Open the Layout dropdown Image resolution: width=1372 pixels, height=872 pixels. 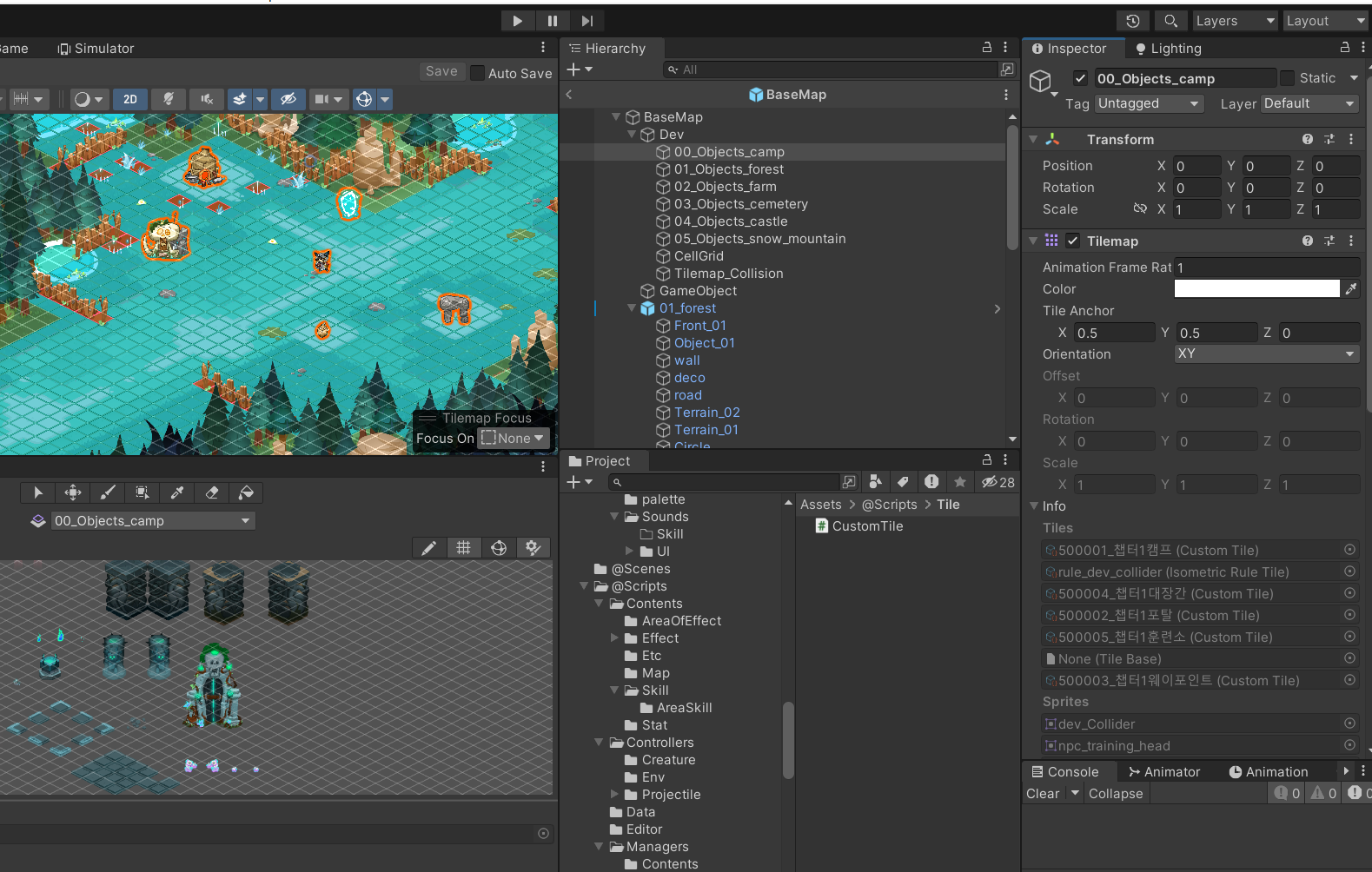click(x=1326, y=21)
